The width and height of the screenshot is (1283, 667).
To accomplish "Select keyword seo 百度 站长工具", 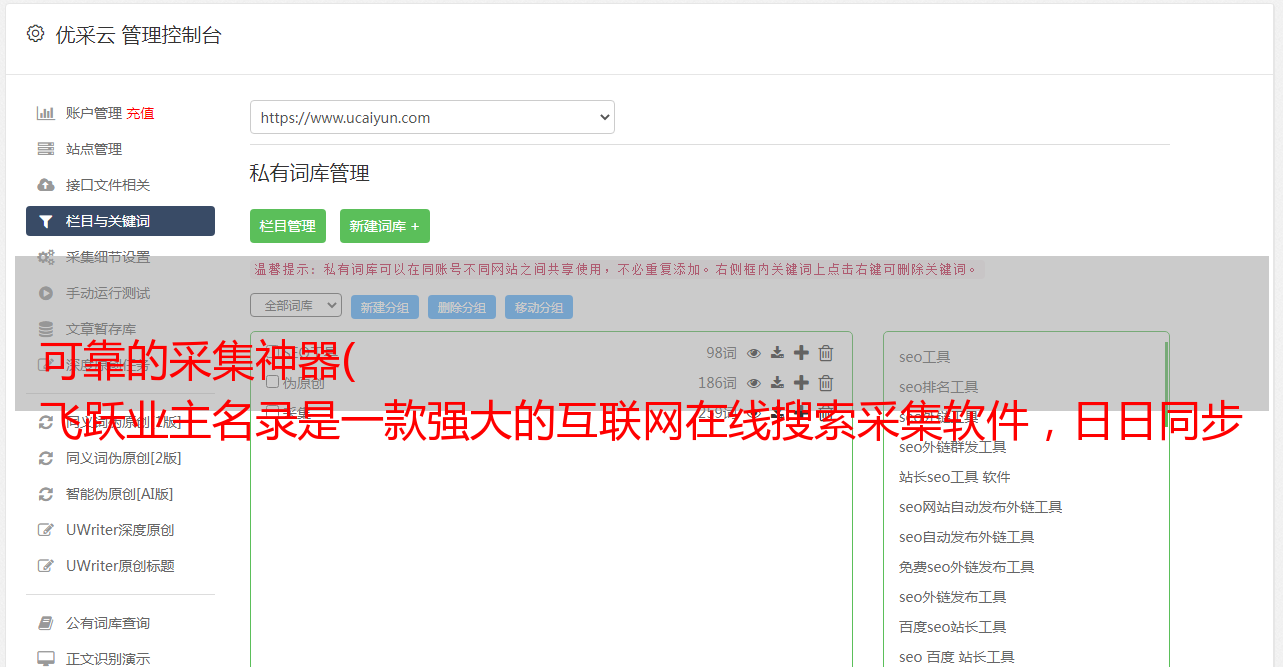I will [957, 657].
